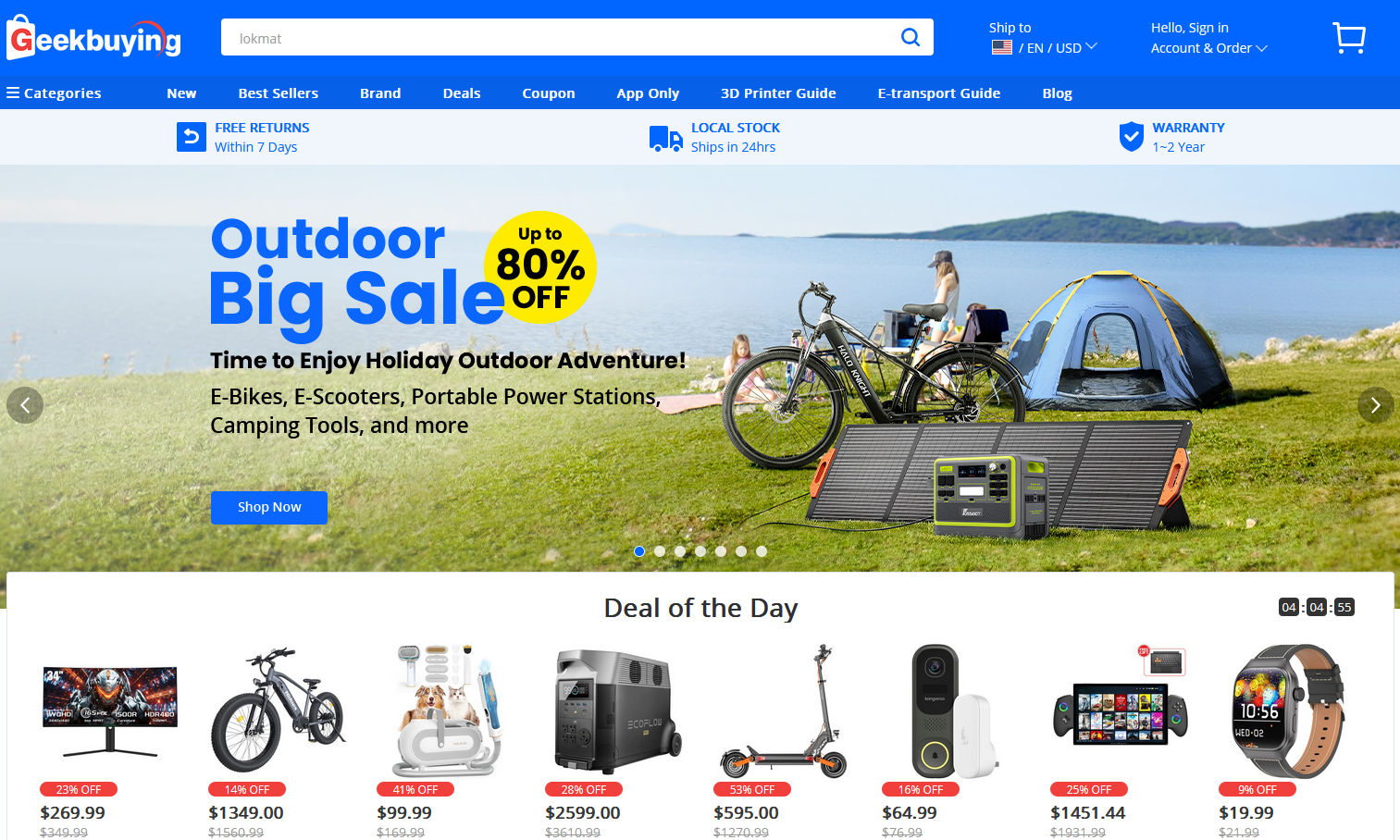Open the Coupon menu item

548,93
